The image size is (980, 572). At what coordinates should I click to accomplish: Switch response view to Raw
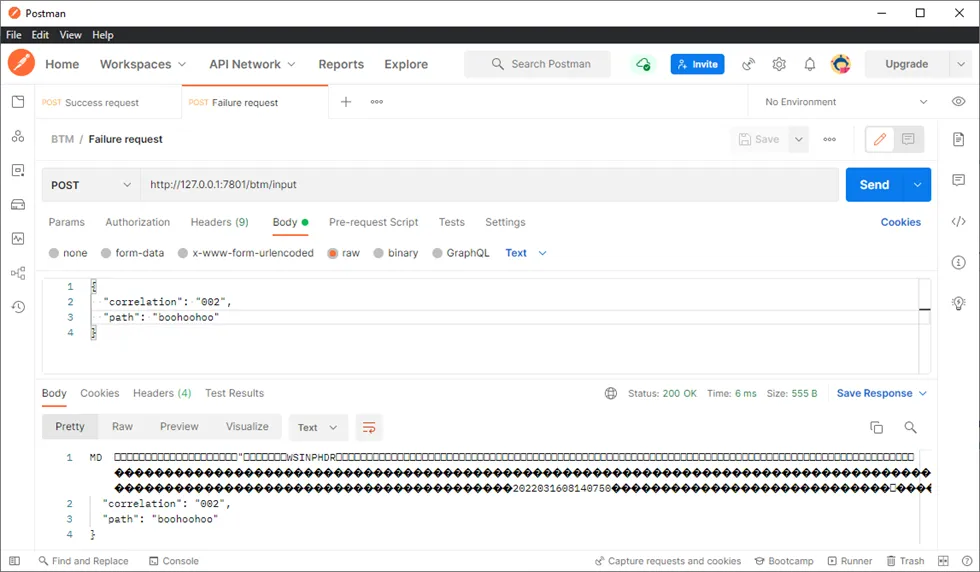[x=122, y=426]
